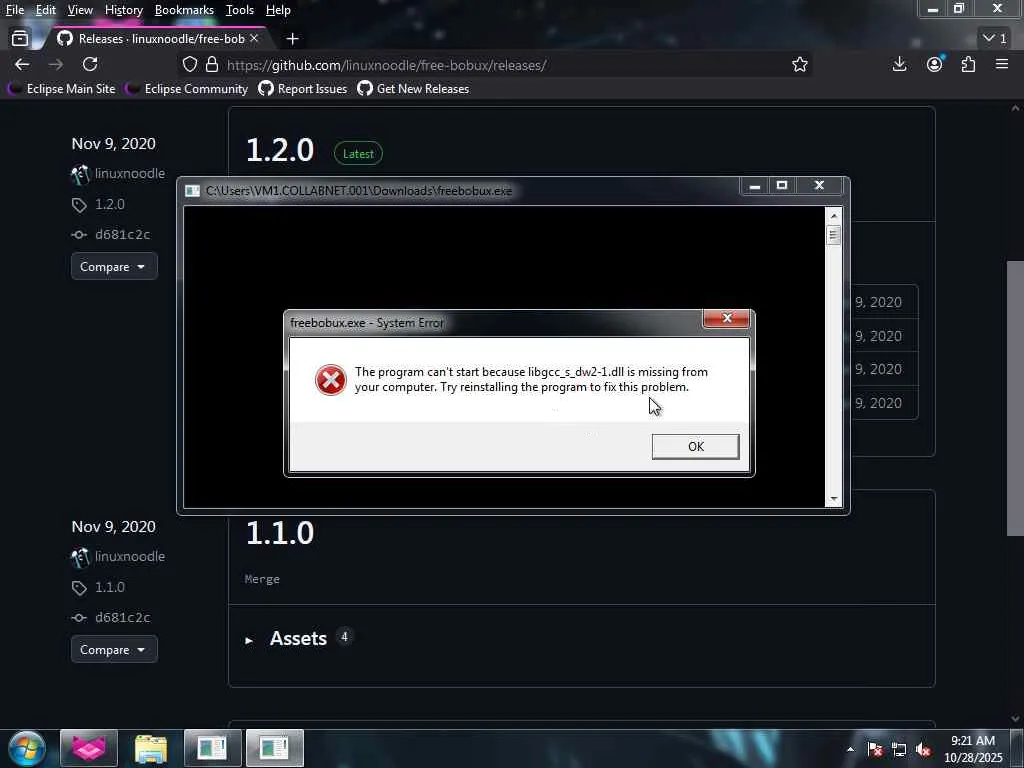Expand Compare dropdown for release 1.2.0
1024x768 pixels.
[x=114, y=266]
